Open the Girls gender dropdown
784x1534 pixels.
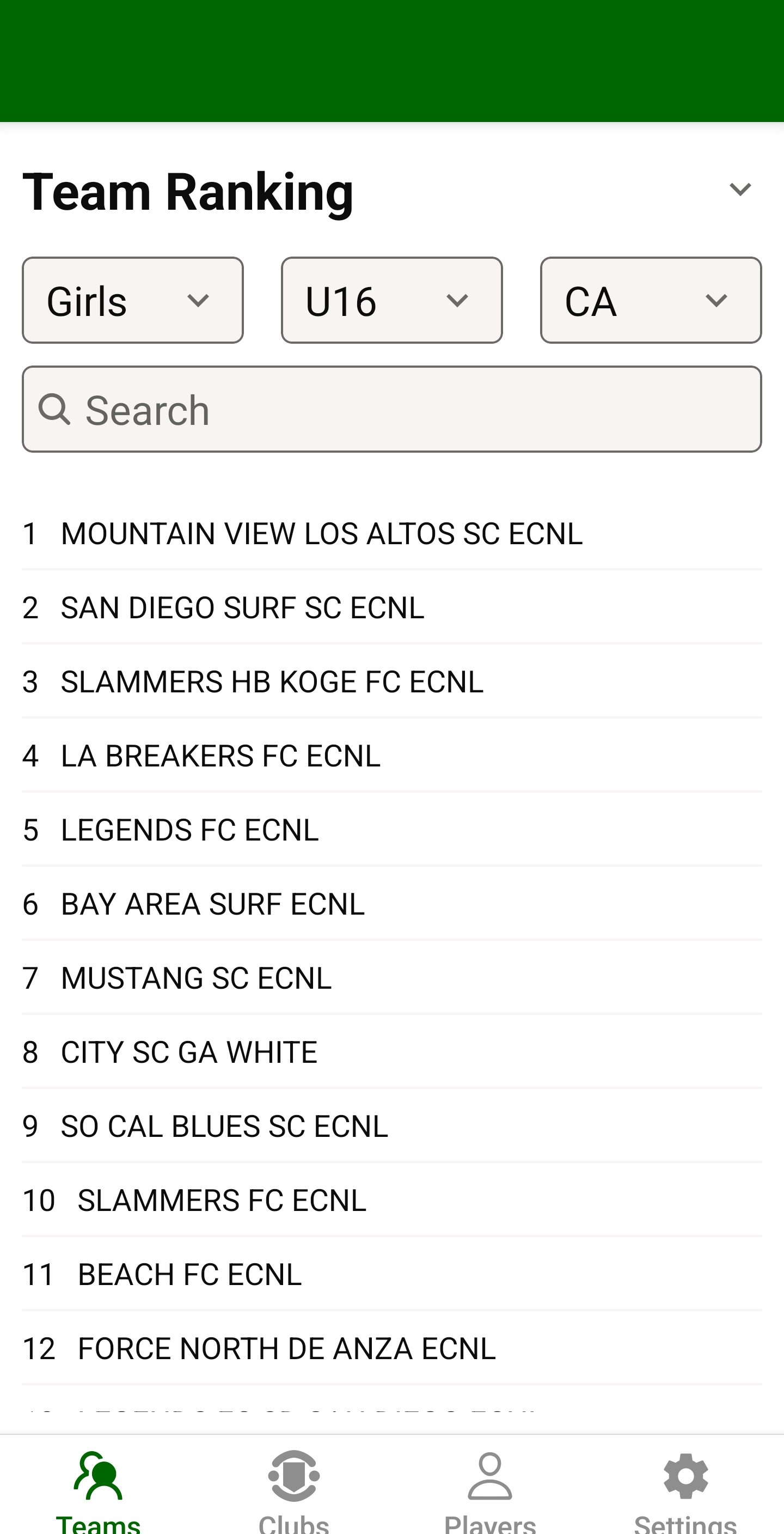pyautogui.click(x=133, y=300)
